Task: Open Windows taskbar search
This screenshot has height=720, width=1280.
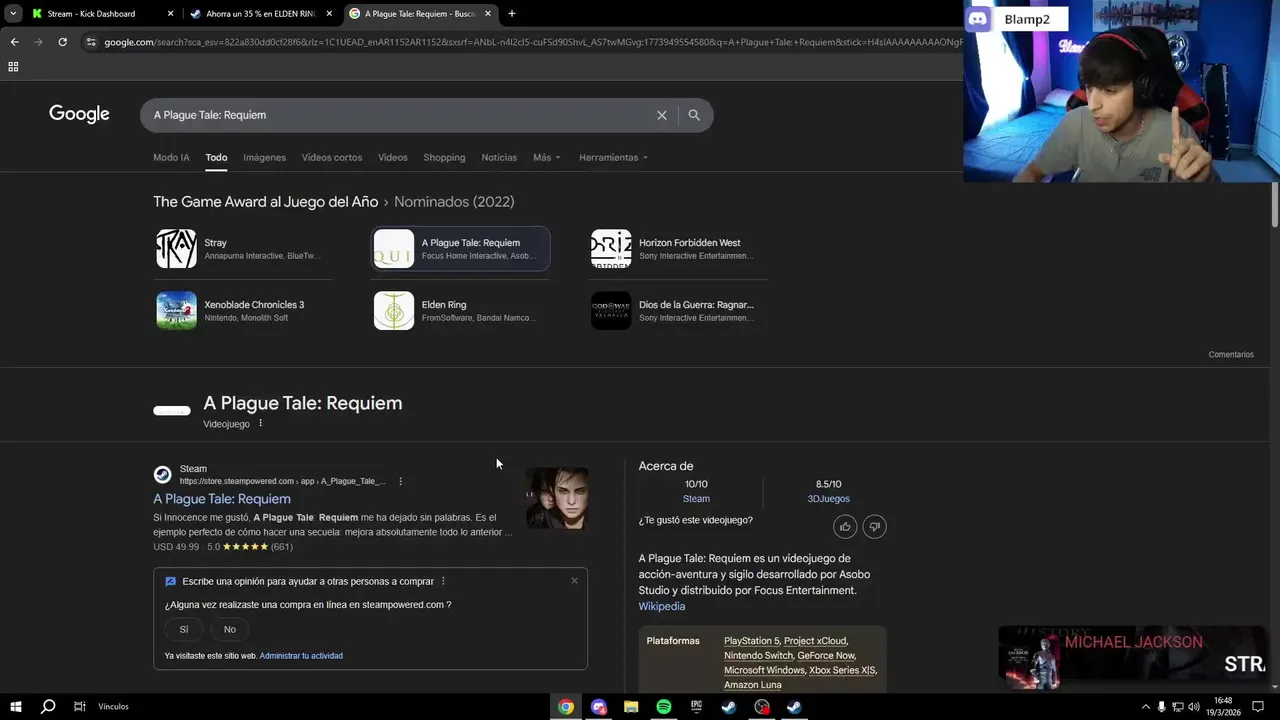Action: 47,706
